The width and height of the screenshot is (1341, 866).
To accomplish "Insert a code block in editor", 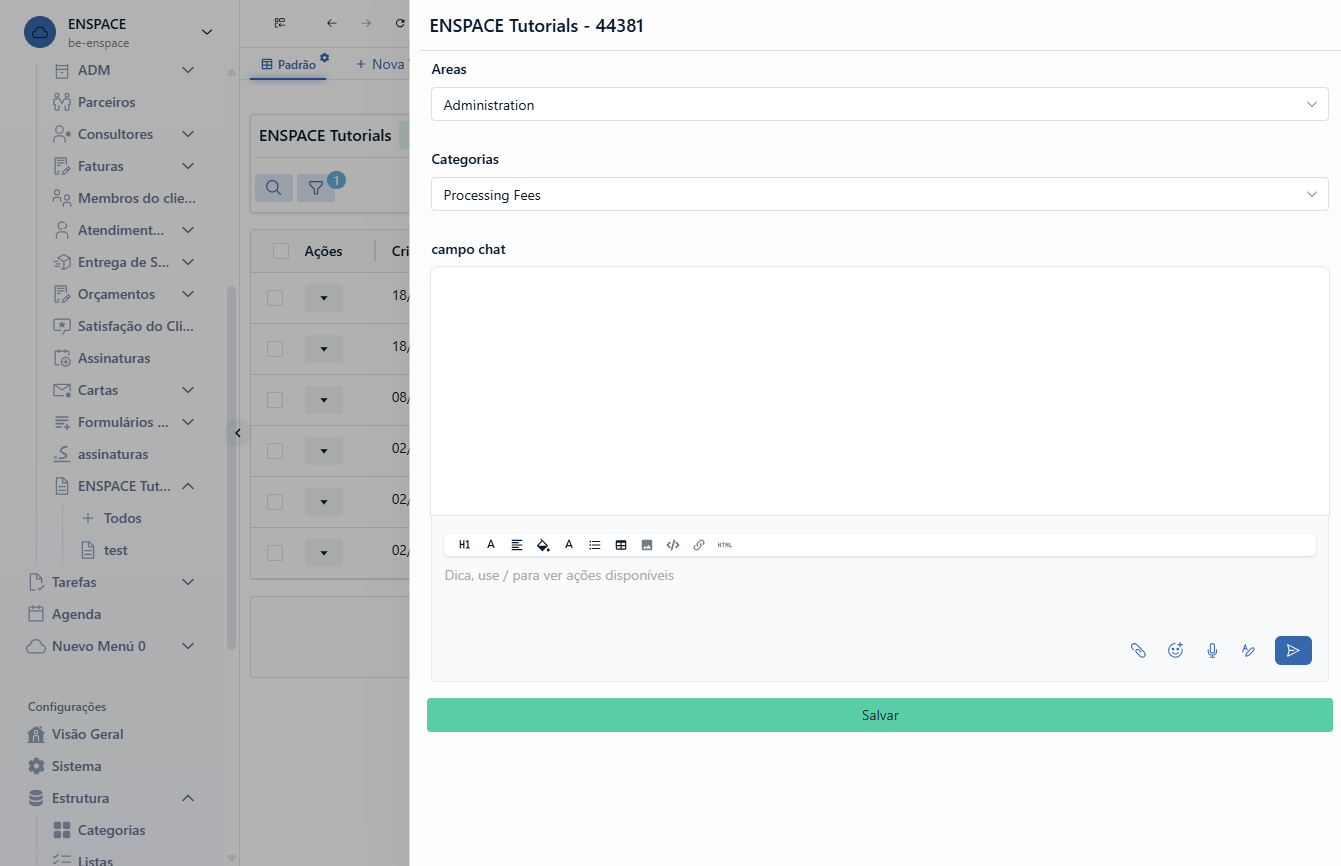I will [x=673, y=545].
